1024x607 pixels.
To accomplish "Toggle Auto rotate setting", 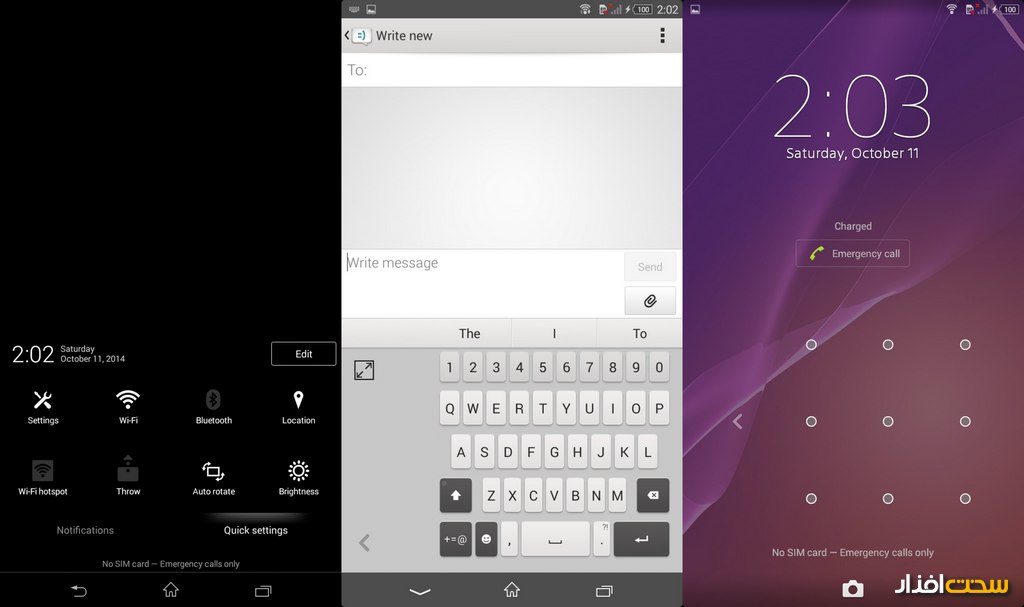I will tap(213, 475).
